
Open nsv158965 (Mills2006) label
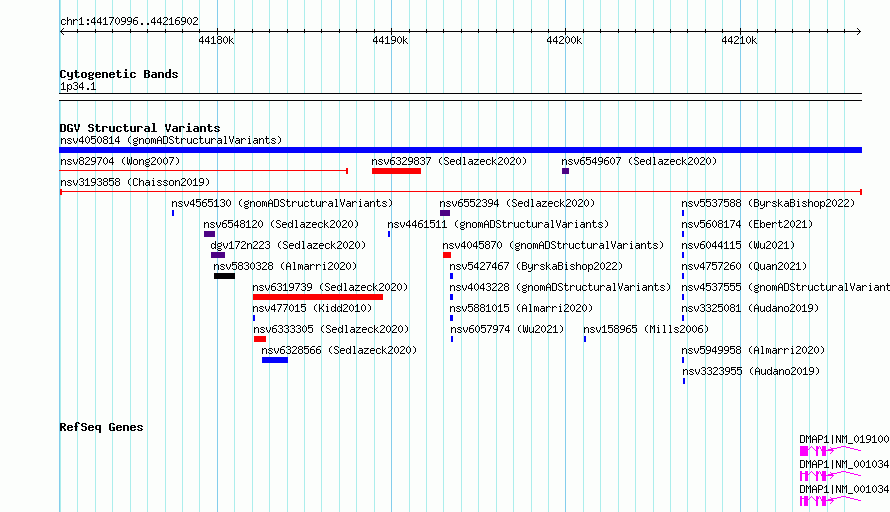(x=646, y=329)
